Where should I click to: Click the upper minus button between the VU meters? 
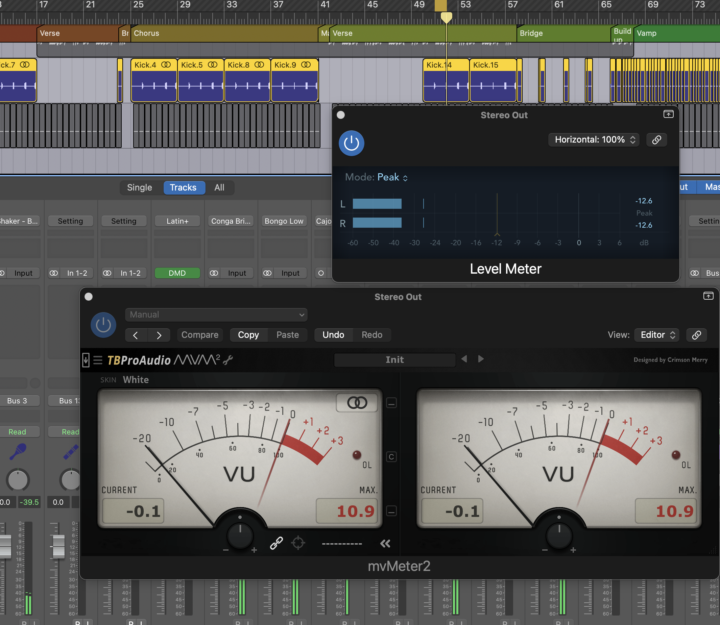[391, 403]
